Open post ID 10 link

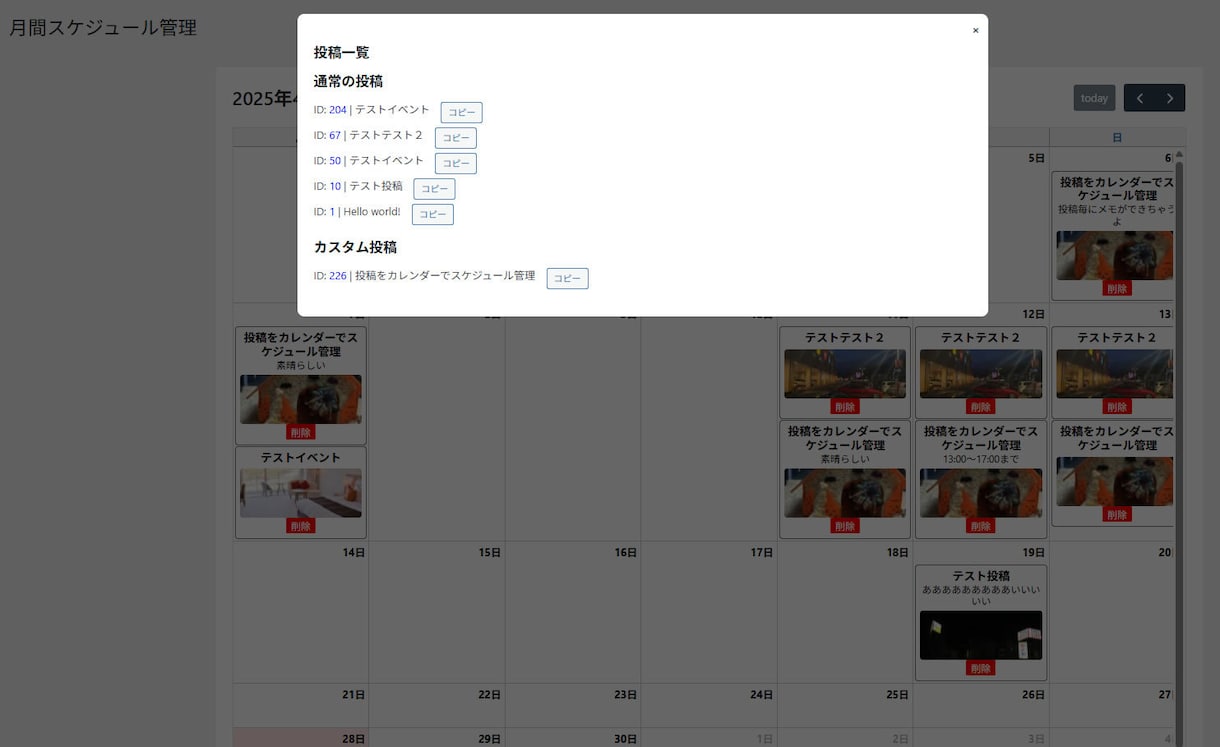pyautogui.click(x=335, y=186)
